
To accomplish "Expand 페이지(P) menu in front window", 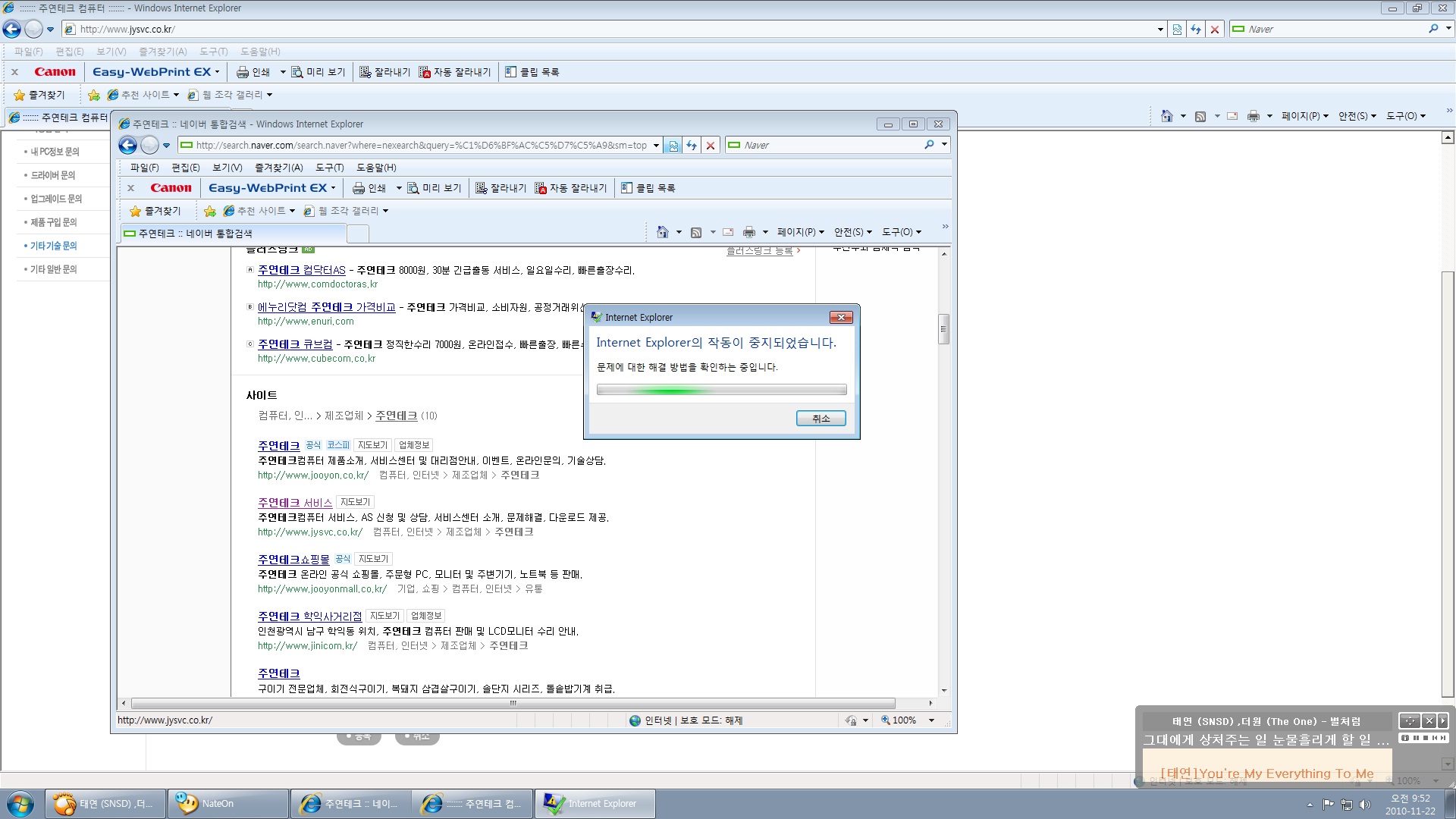I will [x=800, y=232].
